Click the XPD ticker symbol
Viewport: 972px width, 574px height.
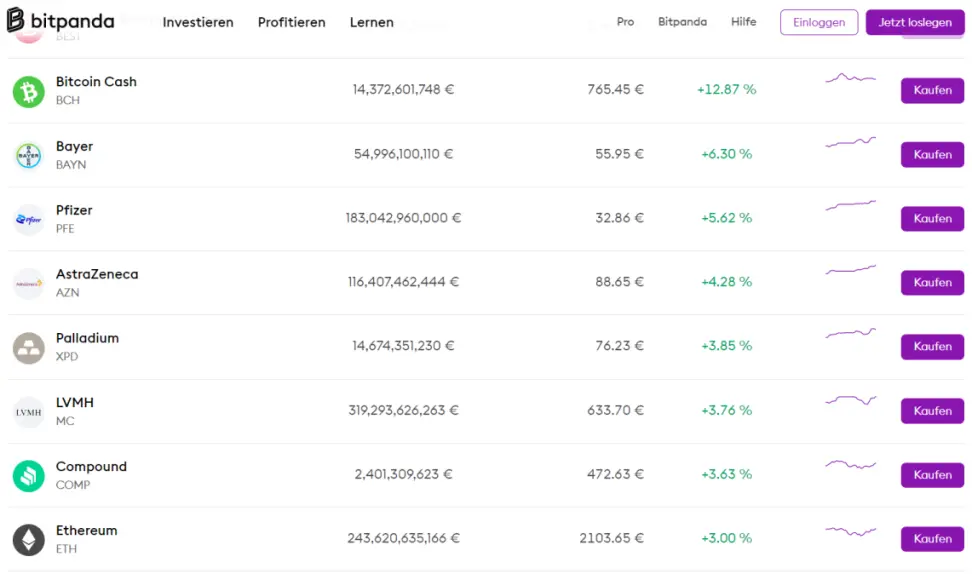pos(67,356)
